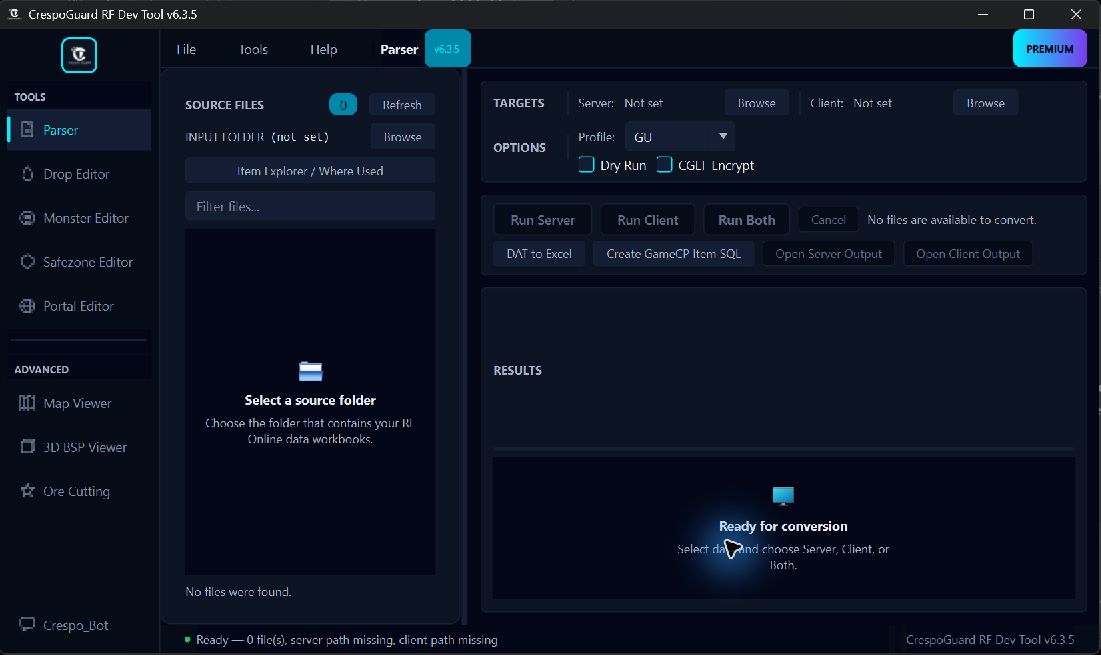This screenshot has height=655, width=1101.
Task: Click the Run Server button
Action: coord(542,220)
